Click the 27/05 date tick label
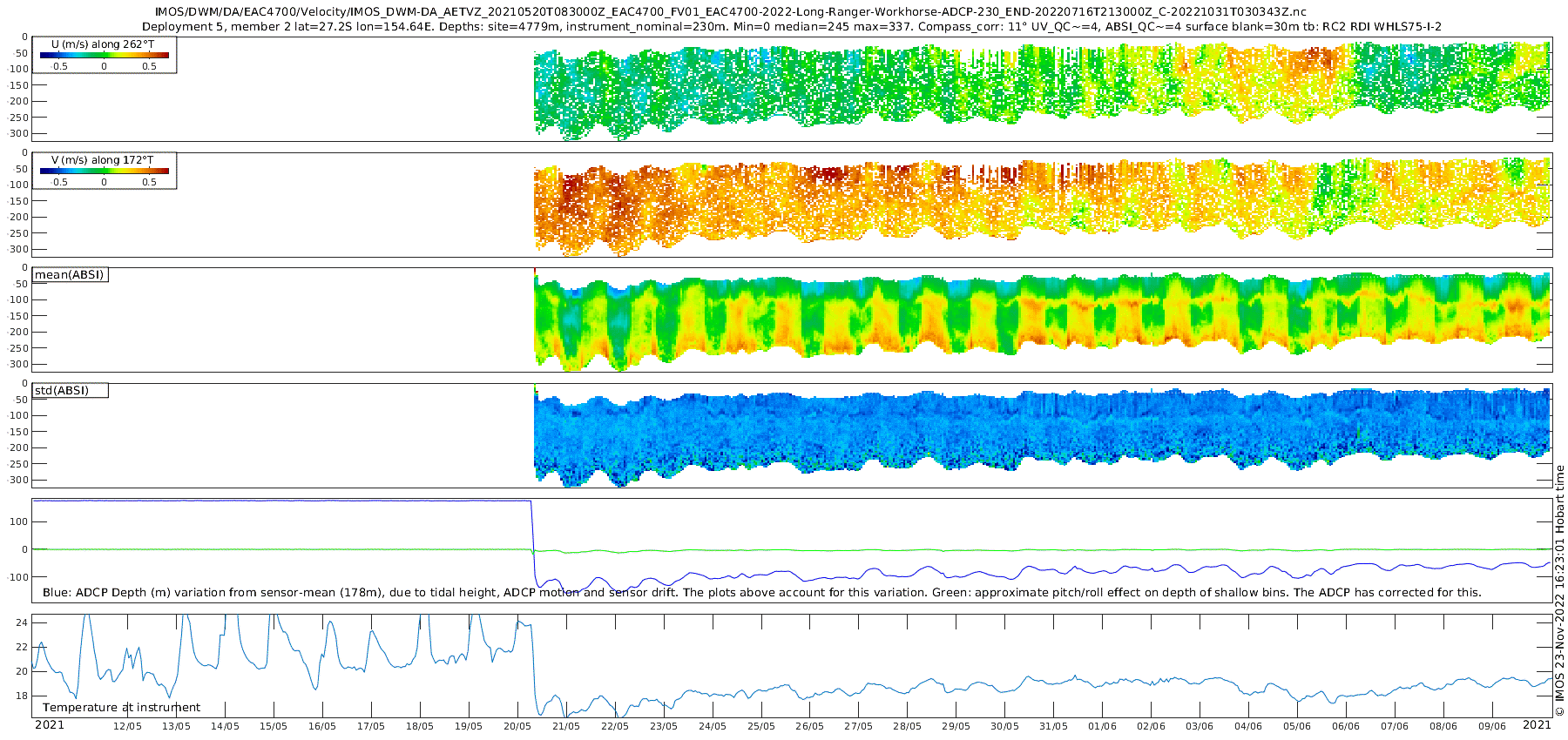 pos(859,726)
